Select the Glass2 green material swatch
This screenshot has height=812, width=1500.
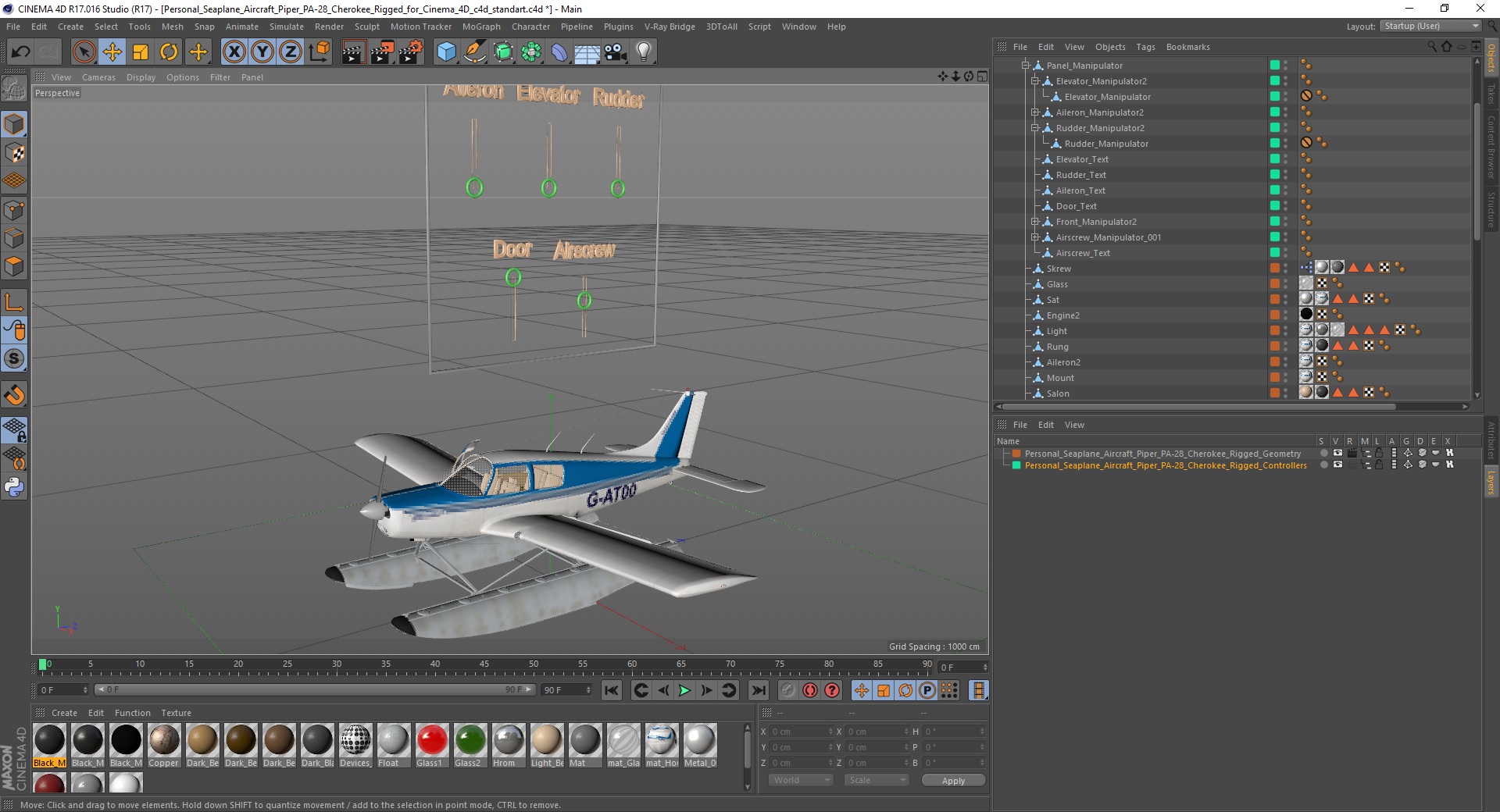pos(470,746)
